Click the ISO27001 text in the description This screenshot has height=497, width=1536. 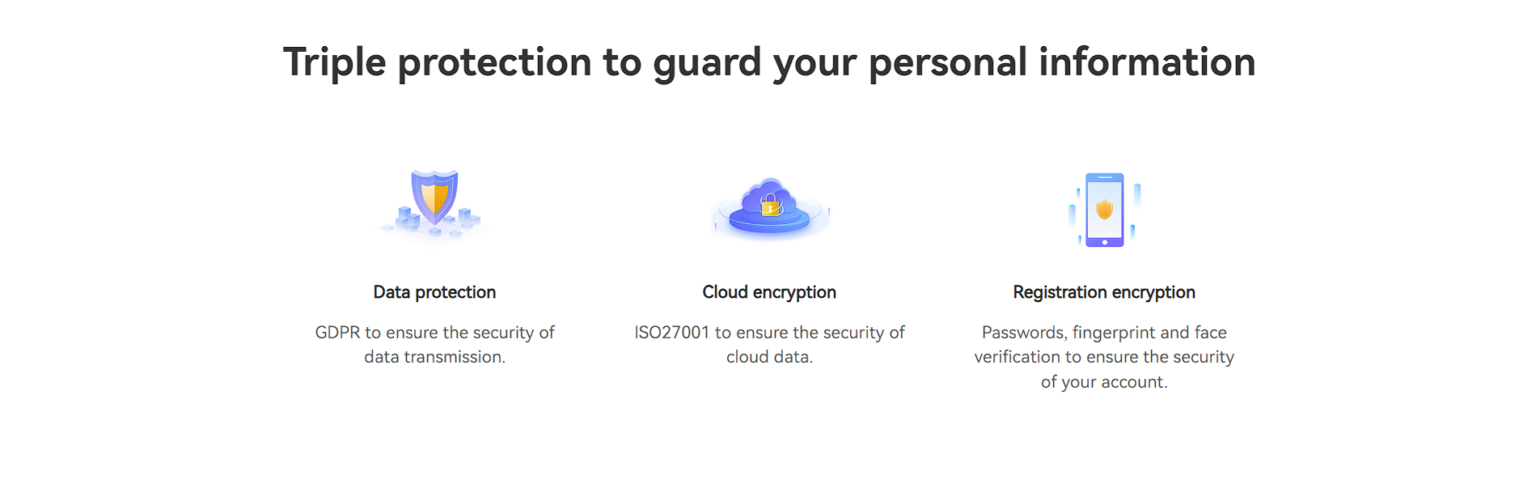(673, 332)
